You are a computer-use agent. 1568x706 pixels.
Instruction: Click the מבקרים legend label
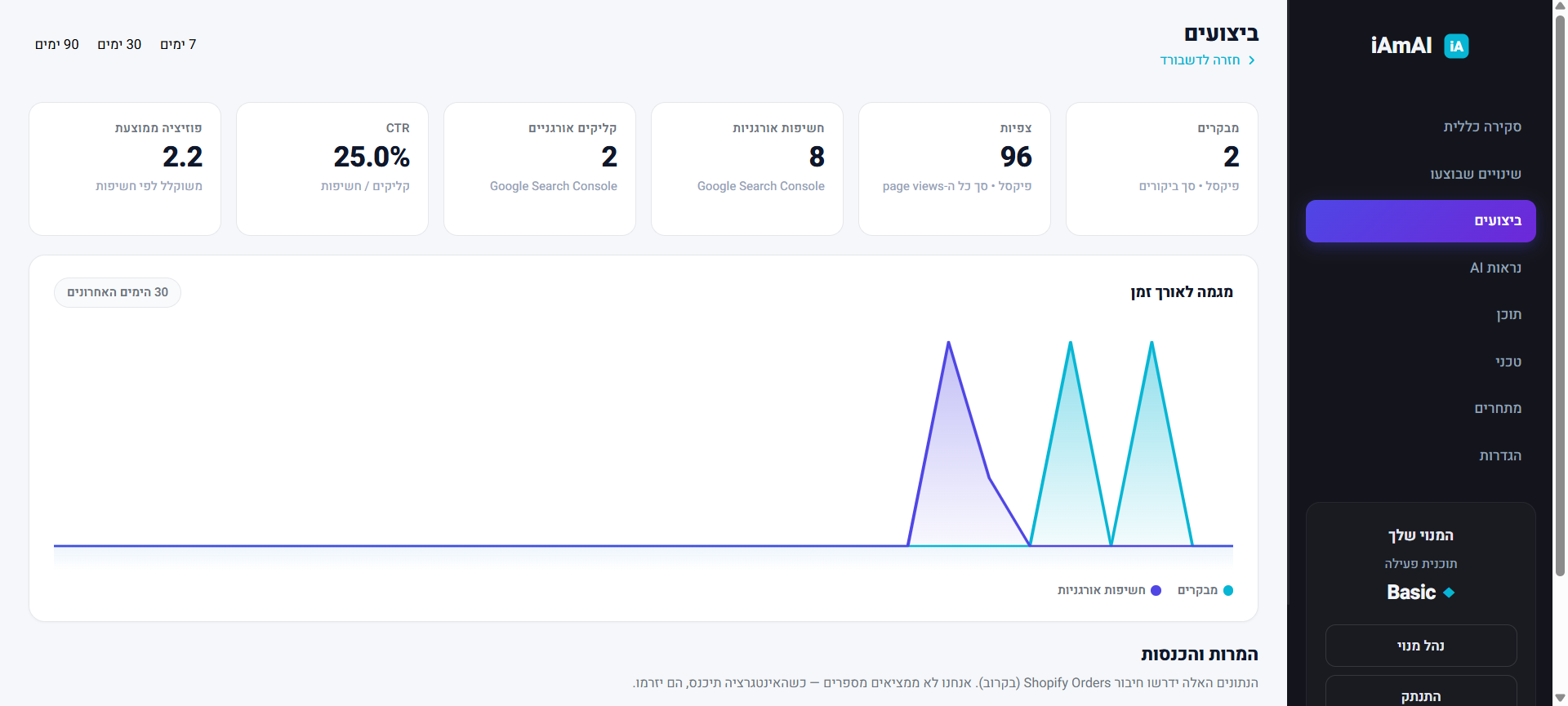point(1197,590)
